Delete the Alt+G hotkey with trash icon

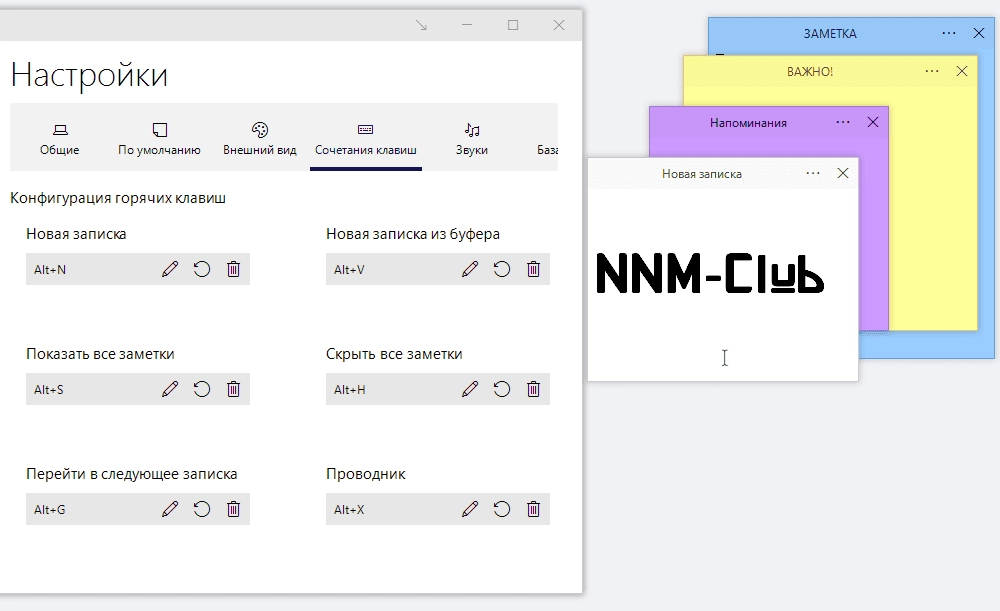(x=233, y=509)
